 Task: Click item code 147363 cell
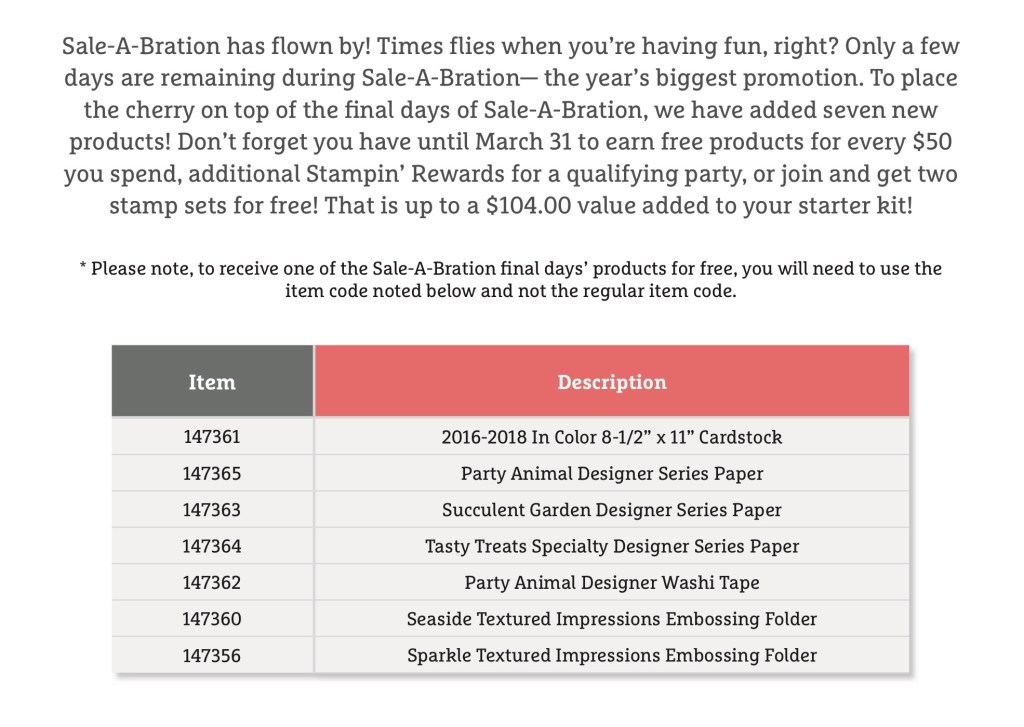pyautogui.click(x=212, y=510)
